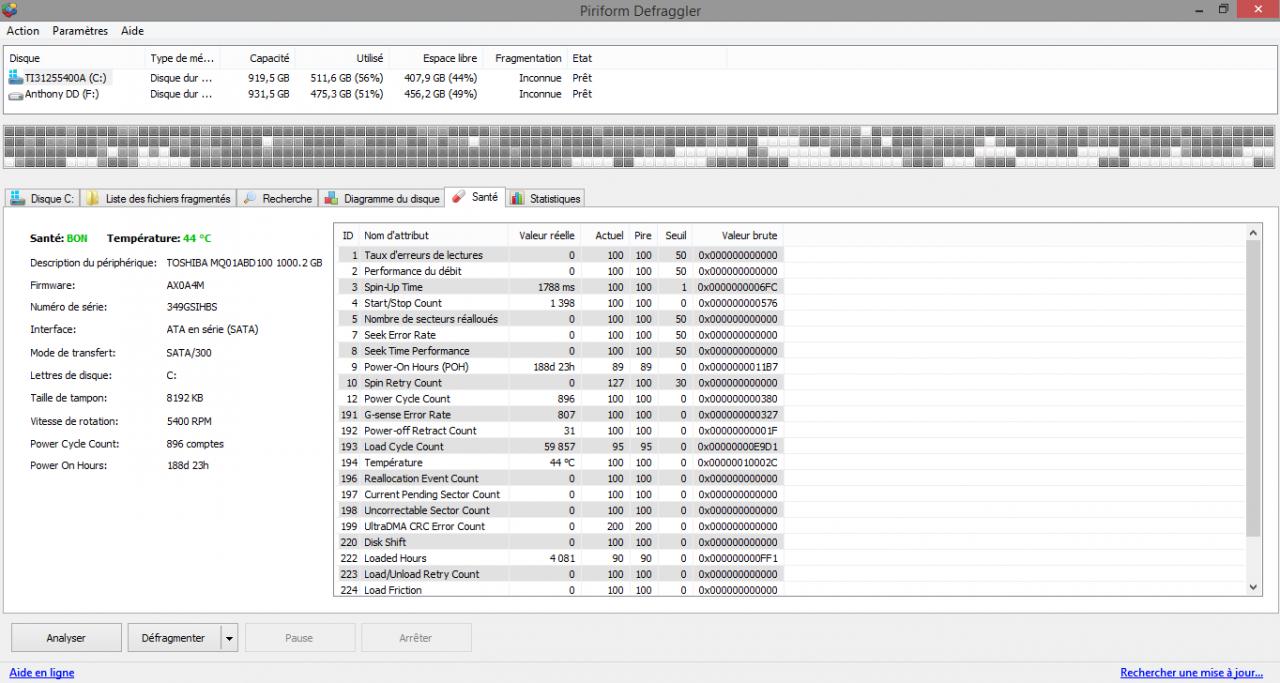This screenshot has height=683, width=1280.
Task: Click the TOSHIBA MQ01ABD100 device description
Action: [244, 263]
